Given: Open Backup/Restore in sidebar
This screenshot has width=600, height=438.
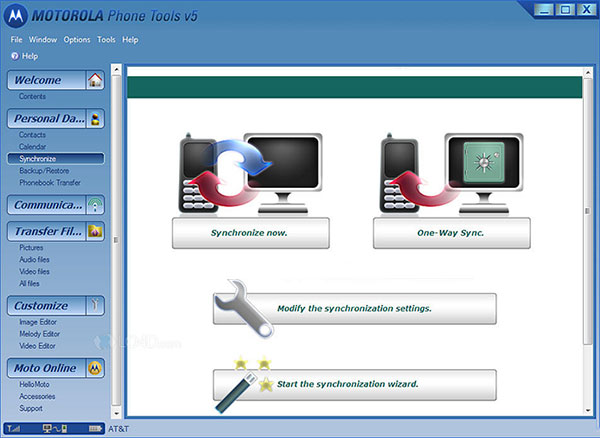Looking at the screenshot, I should click(44, 171).
